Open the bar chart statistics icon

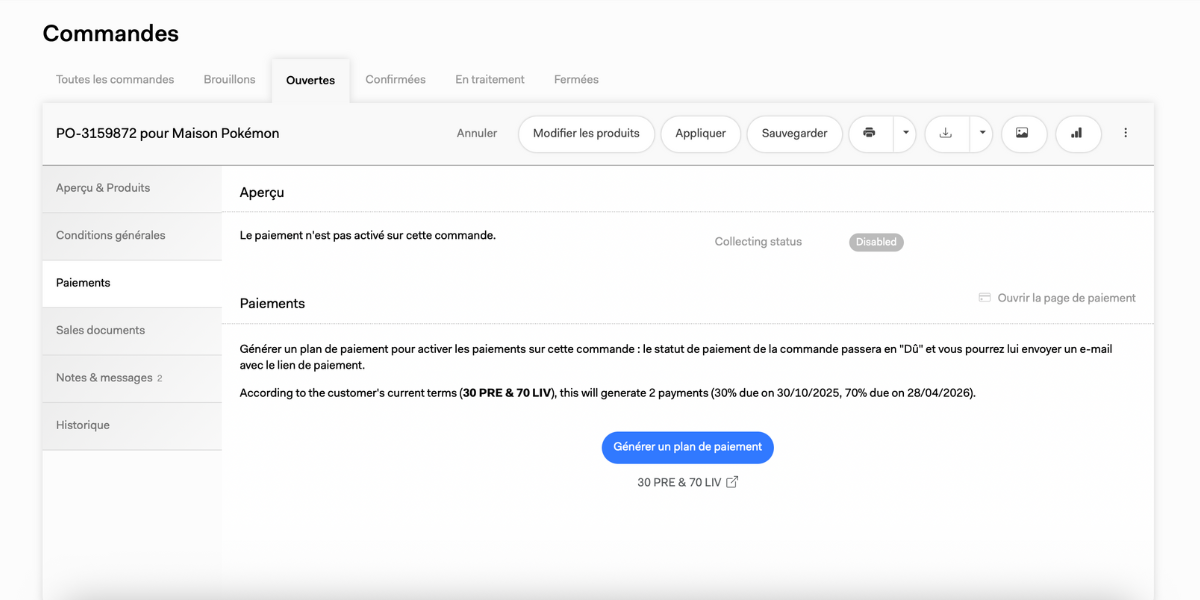(x=1077, y=133)
